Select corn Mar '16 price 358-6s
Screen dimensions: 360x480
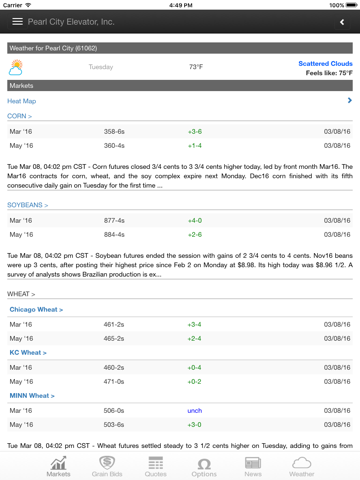114,132
